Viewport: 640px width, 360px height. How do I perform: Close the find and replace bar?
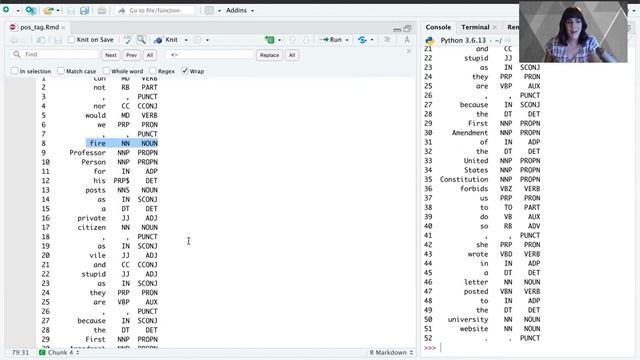(409, 51)
